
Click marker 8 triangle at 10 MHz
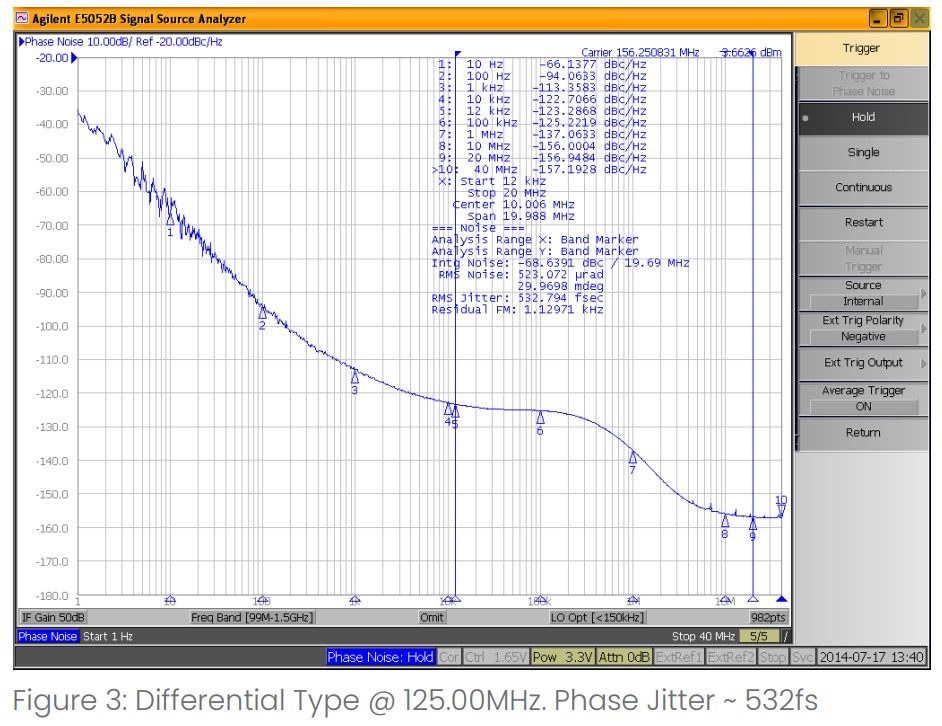[x=725, y=521]
